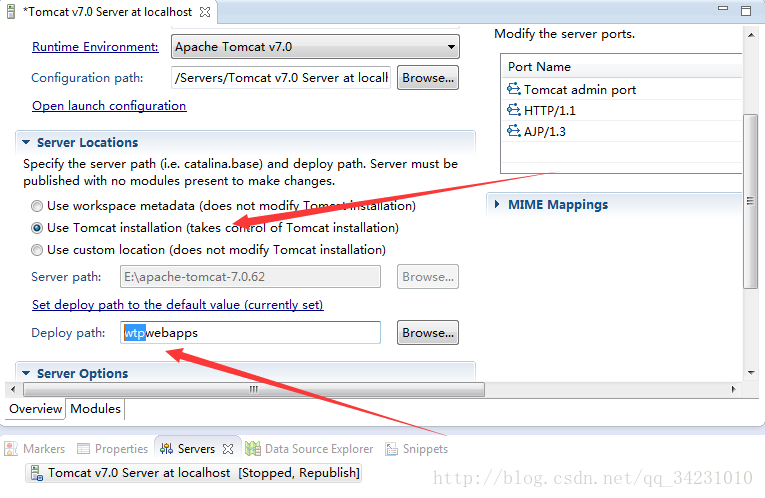Click the Markers view icon

coord(11,448)
